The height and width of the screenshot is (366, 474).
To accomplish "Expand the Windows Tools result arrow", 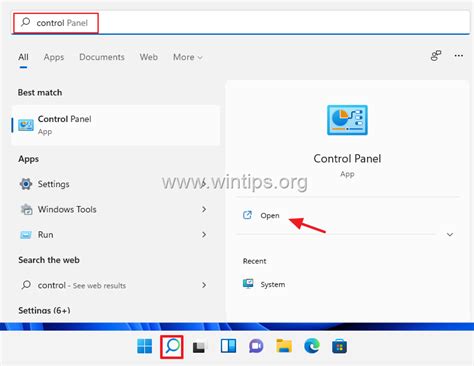I will click(x=204, y=209).
